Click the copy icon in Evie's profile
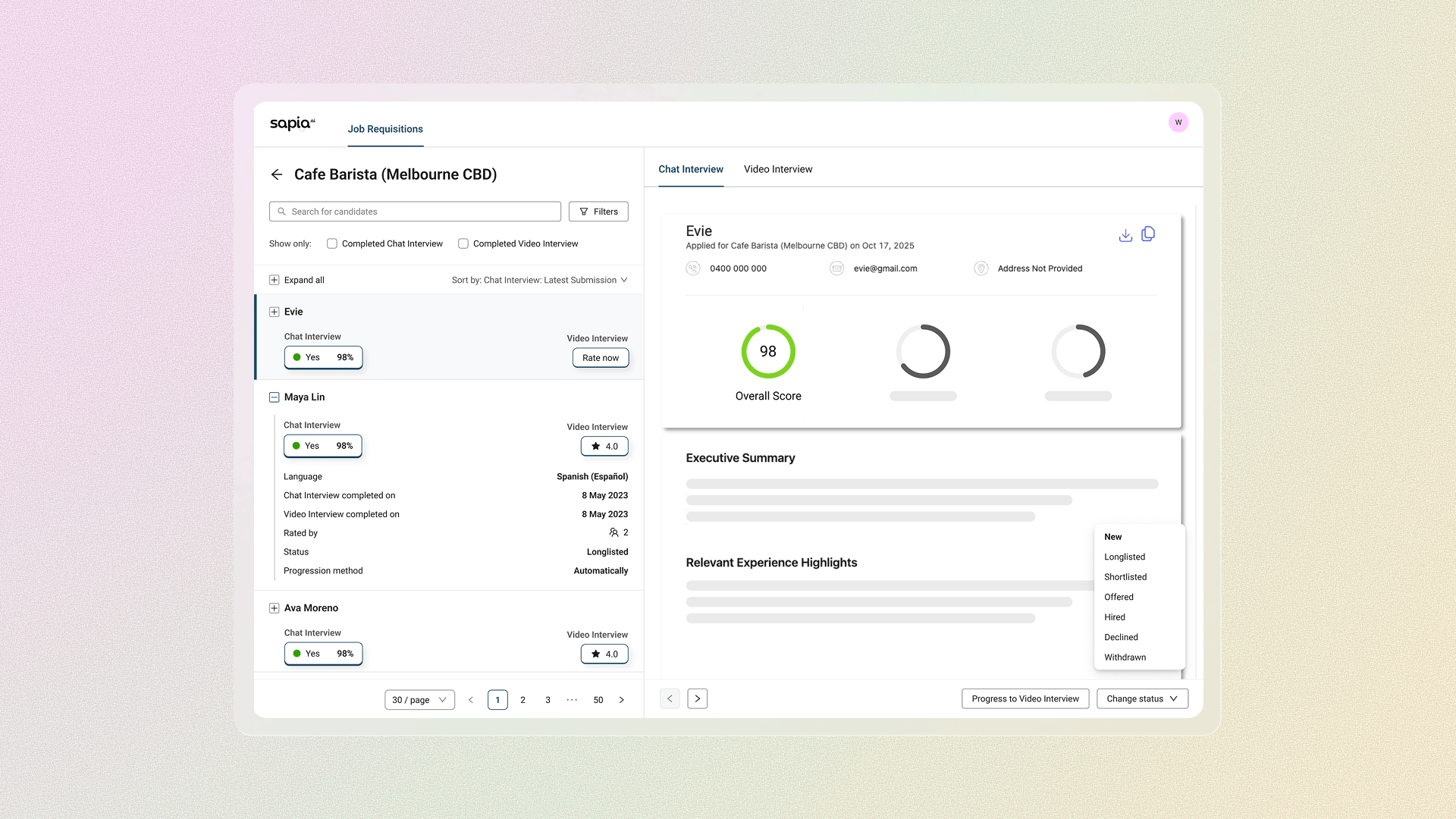This screenshot has height=819, width=1456. tap(1148, 234)
